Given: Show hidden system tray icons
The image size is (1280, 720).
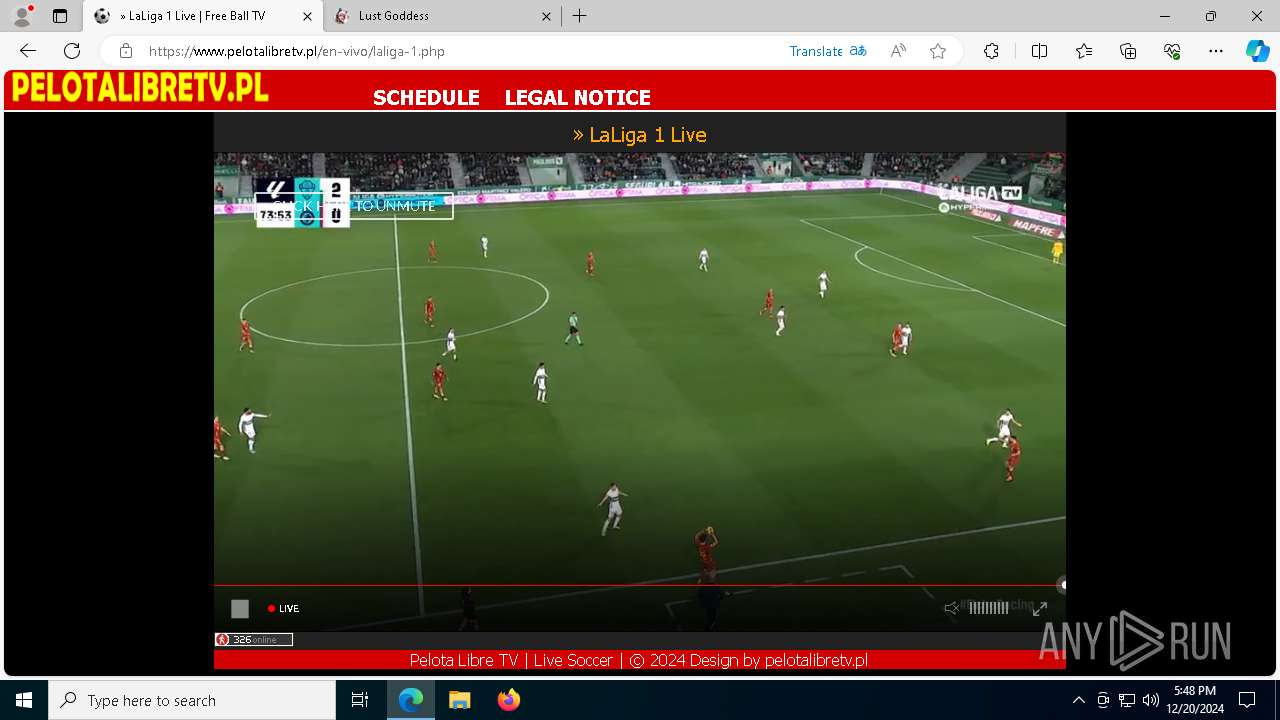Looking at the screenshot, I should point(1078,700).
